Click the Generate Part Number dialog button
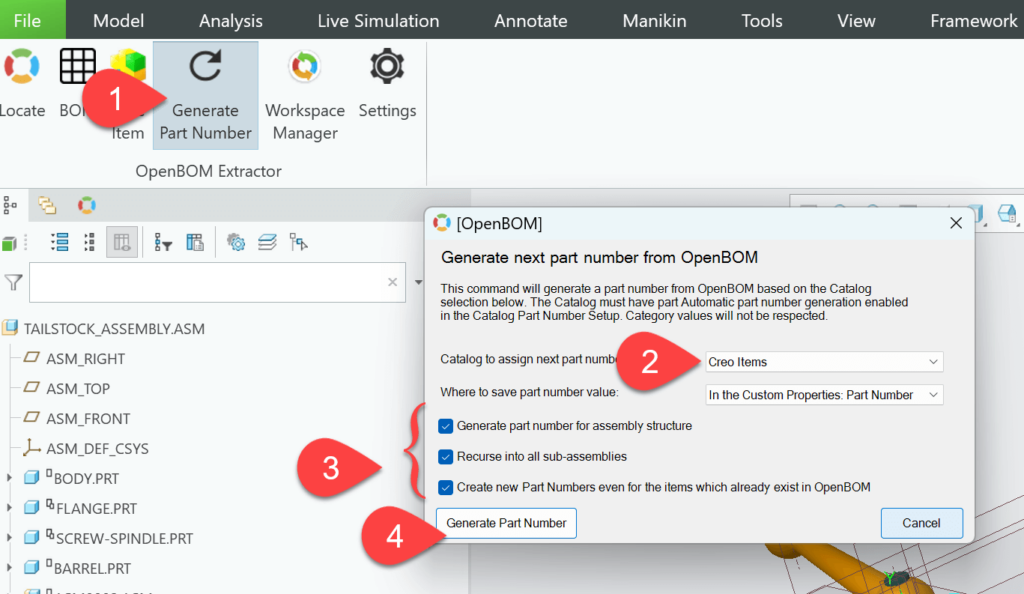This screenshot has height=594, width=1024. pyautogui.click(x=506, y=523)
